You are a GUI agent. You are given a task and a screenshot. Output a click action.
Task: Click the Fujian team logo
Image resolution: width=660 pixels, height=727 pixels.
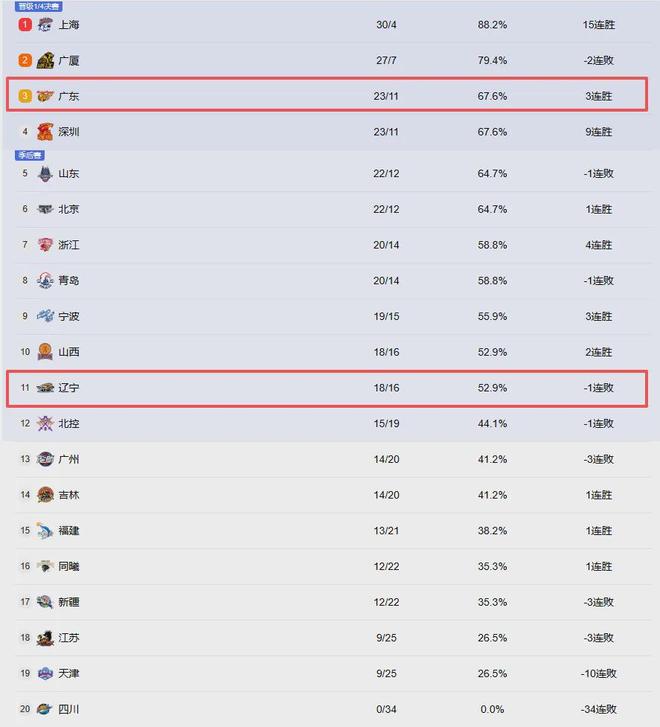(x=45, y=531)
